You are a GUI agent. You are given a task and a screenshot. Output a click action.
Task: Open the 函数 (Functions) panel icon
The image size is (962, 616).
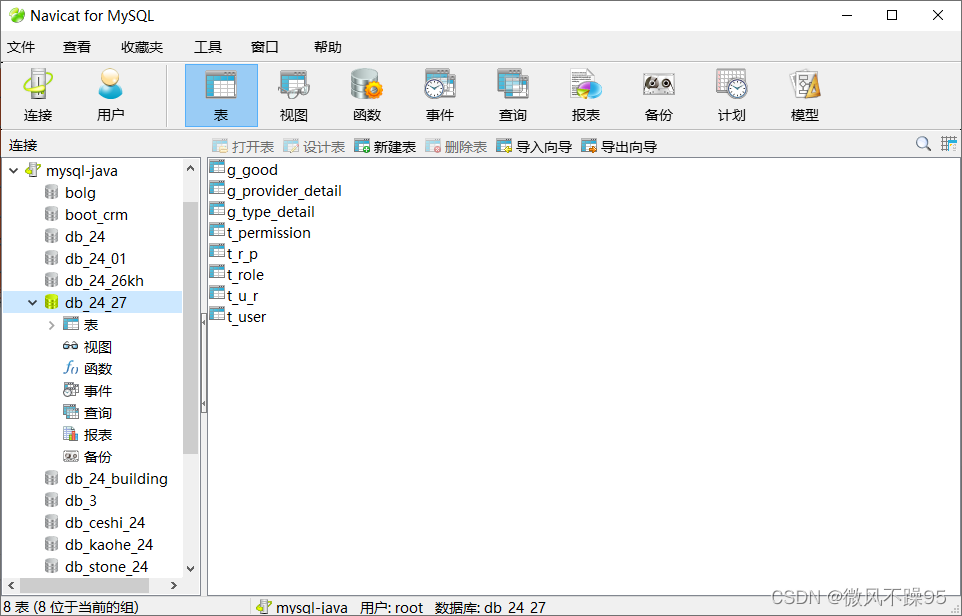tap(367, 93)
